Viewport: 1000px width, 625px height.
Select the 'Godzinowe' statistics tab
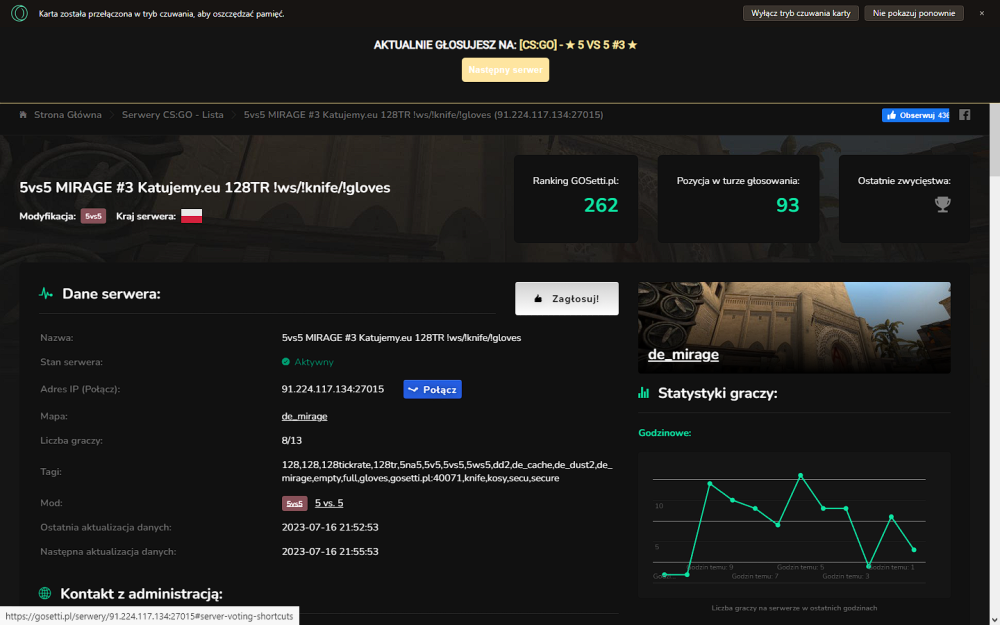(665, 433)
